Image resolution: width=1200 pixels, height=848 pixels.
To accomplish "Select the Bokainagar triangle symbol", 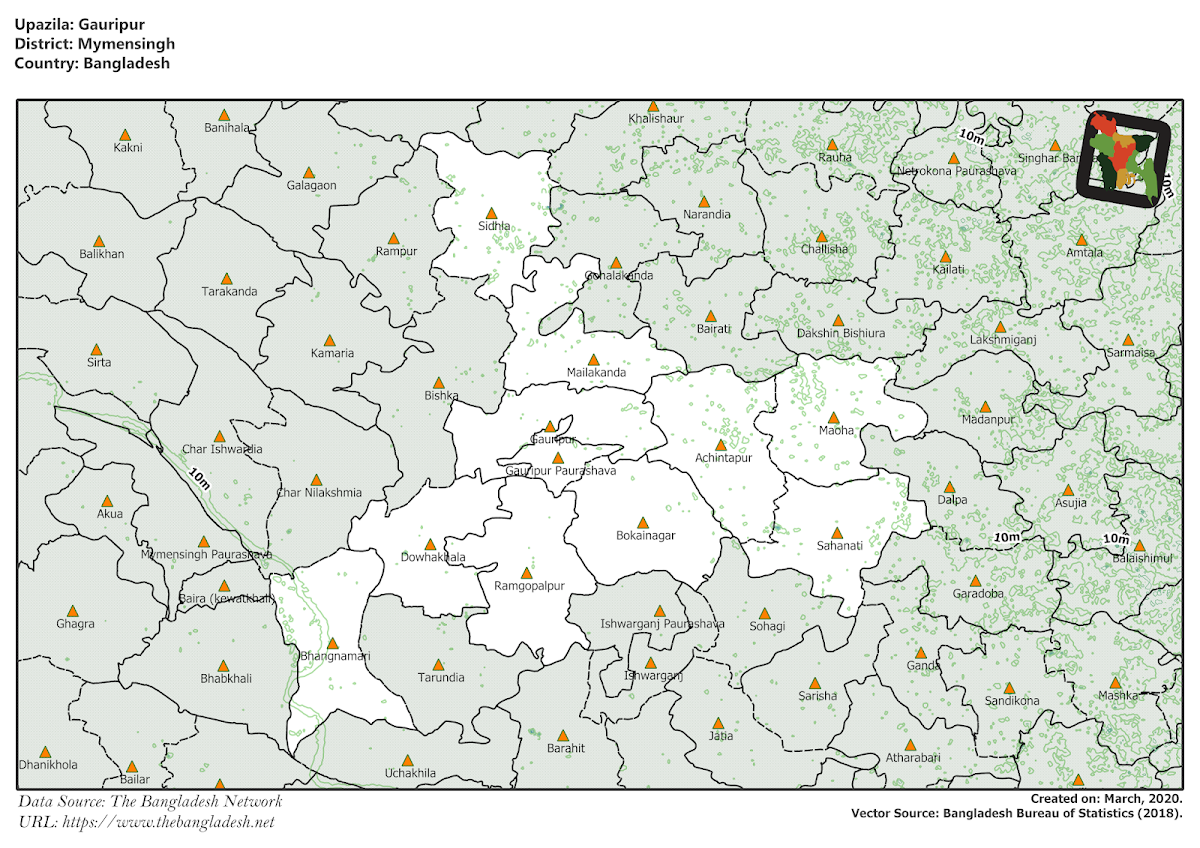I will pos(644,520).
